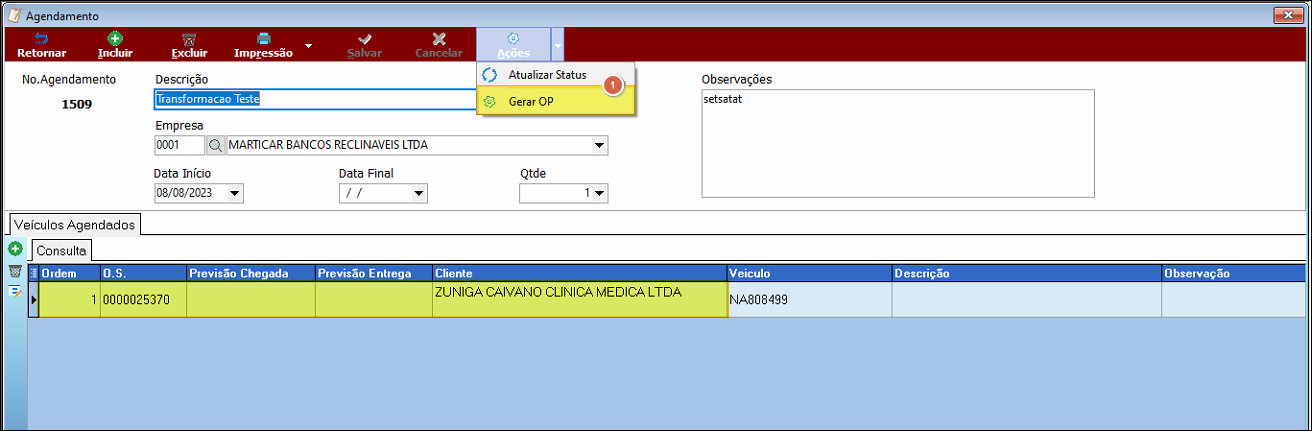
Task: Sort by Previsão Chegada column header
Action: [x=250, y=273]
